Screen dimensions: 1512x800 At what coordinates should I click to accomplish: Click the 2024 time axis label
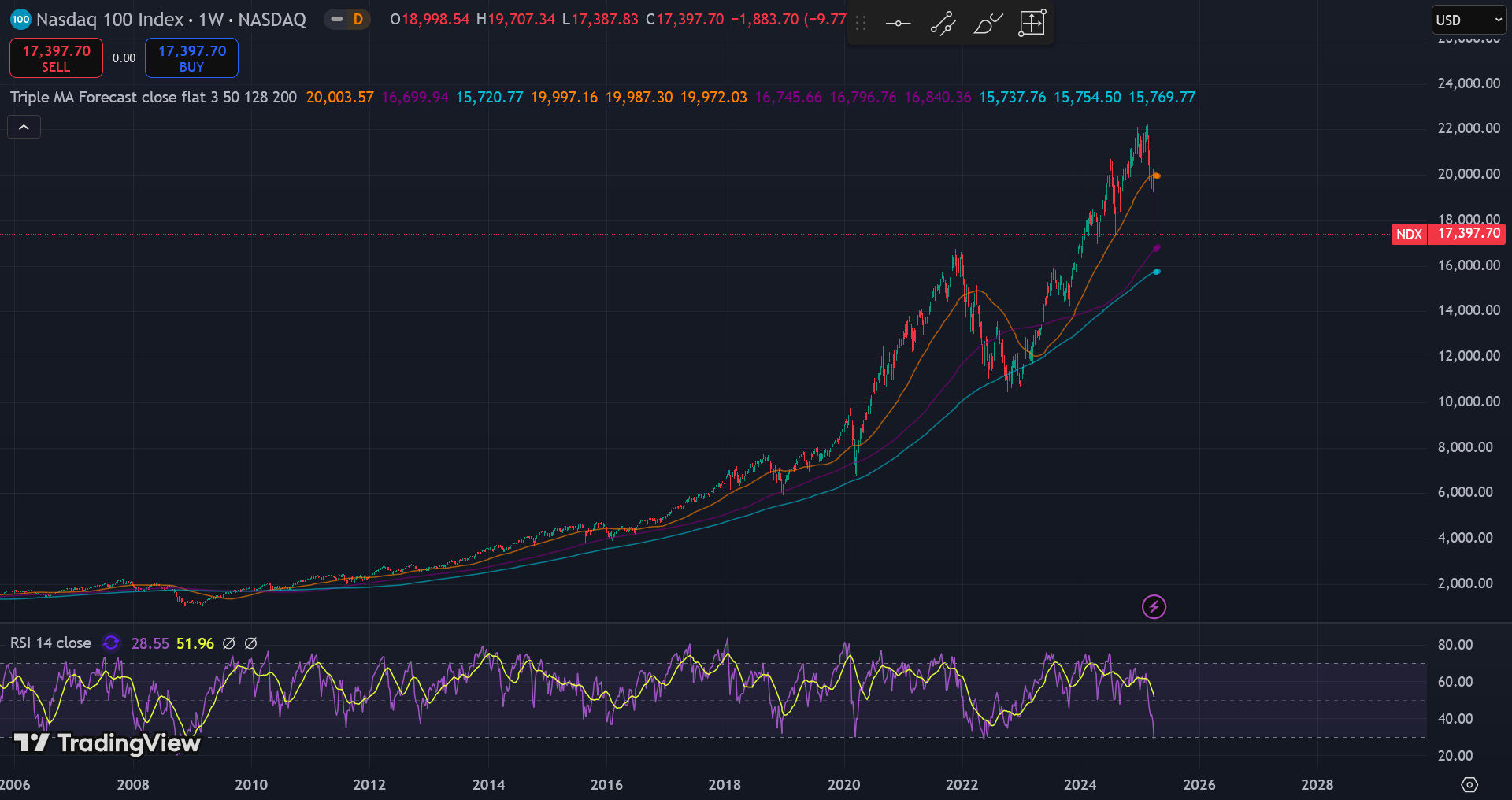point(1080,785)
